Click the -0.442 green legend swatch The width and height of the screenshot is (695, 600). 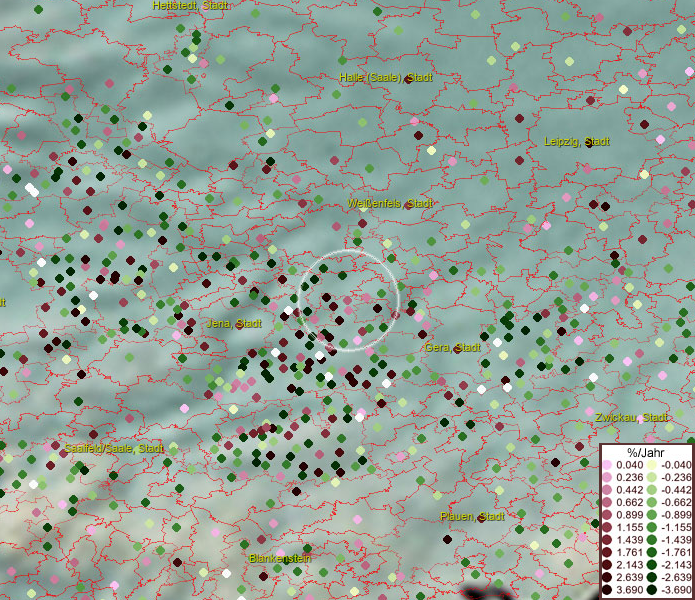(652, 490)
